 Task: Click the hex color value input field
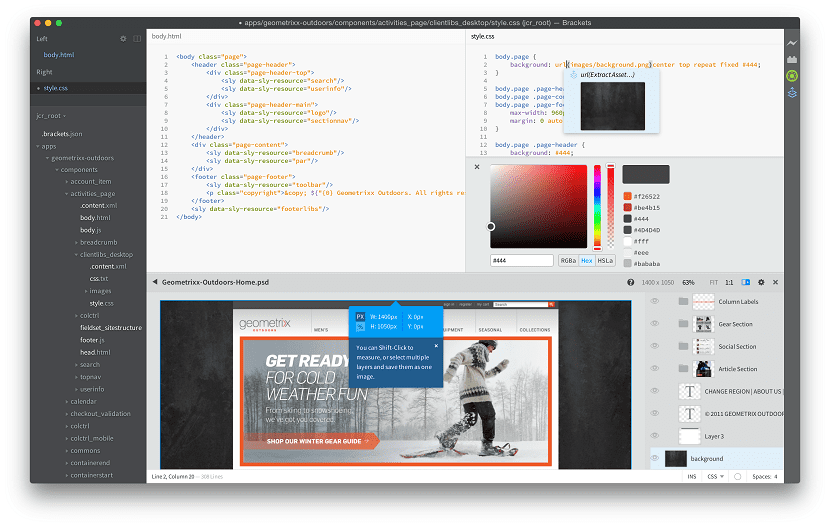521,261
